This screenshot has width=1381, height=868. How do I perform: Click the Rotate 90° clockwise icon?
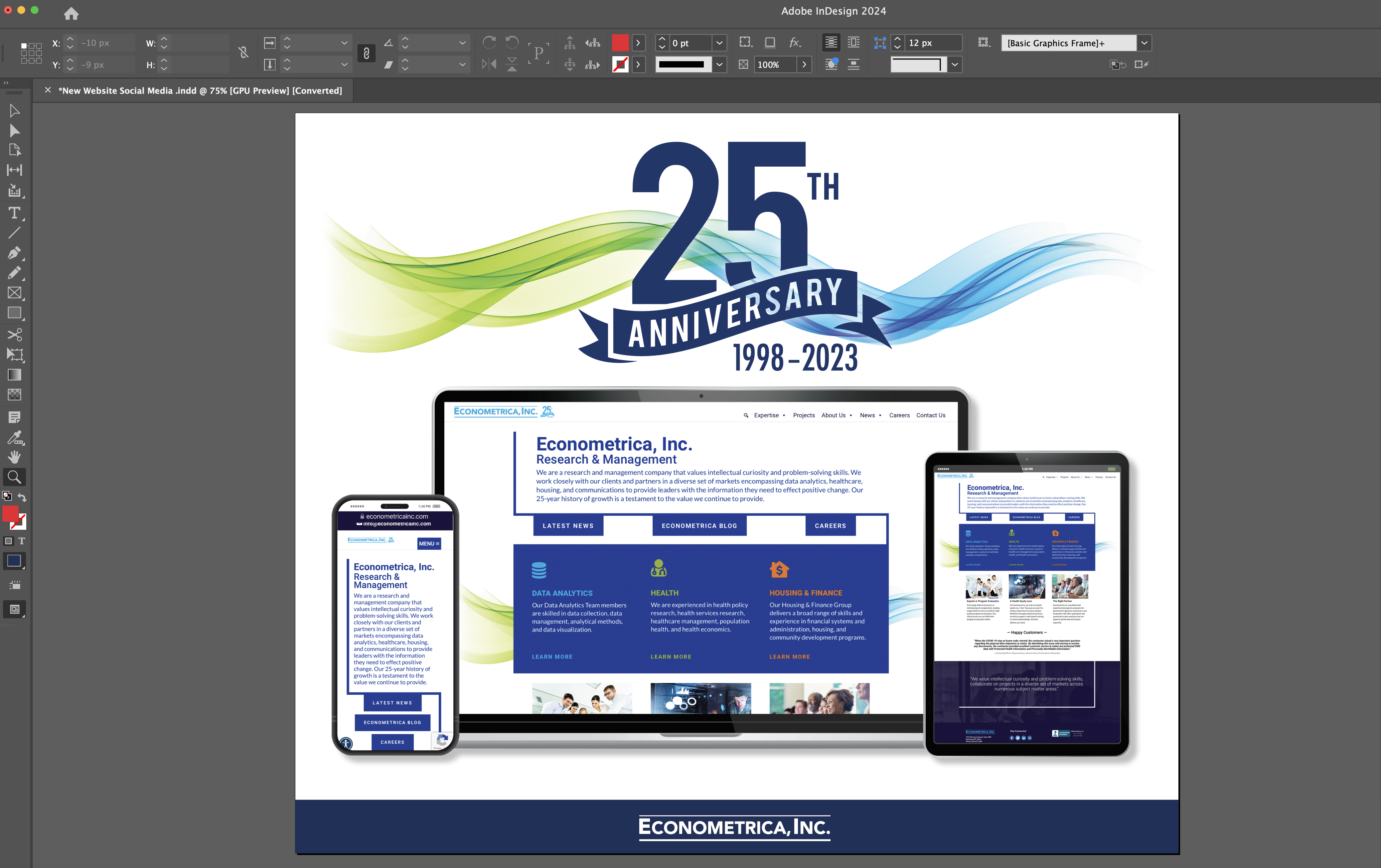tap(489, 43)
